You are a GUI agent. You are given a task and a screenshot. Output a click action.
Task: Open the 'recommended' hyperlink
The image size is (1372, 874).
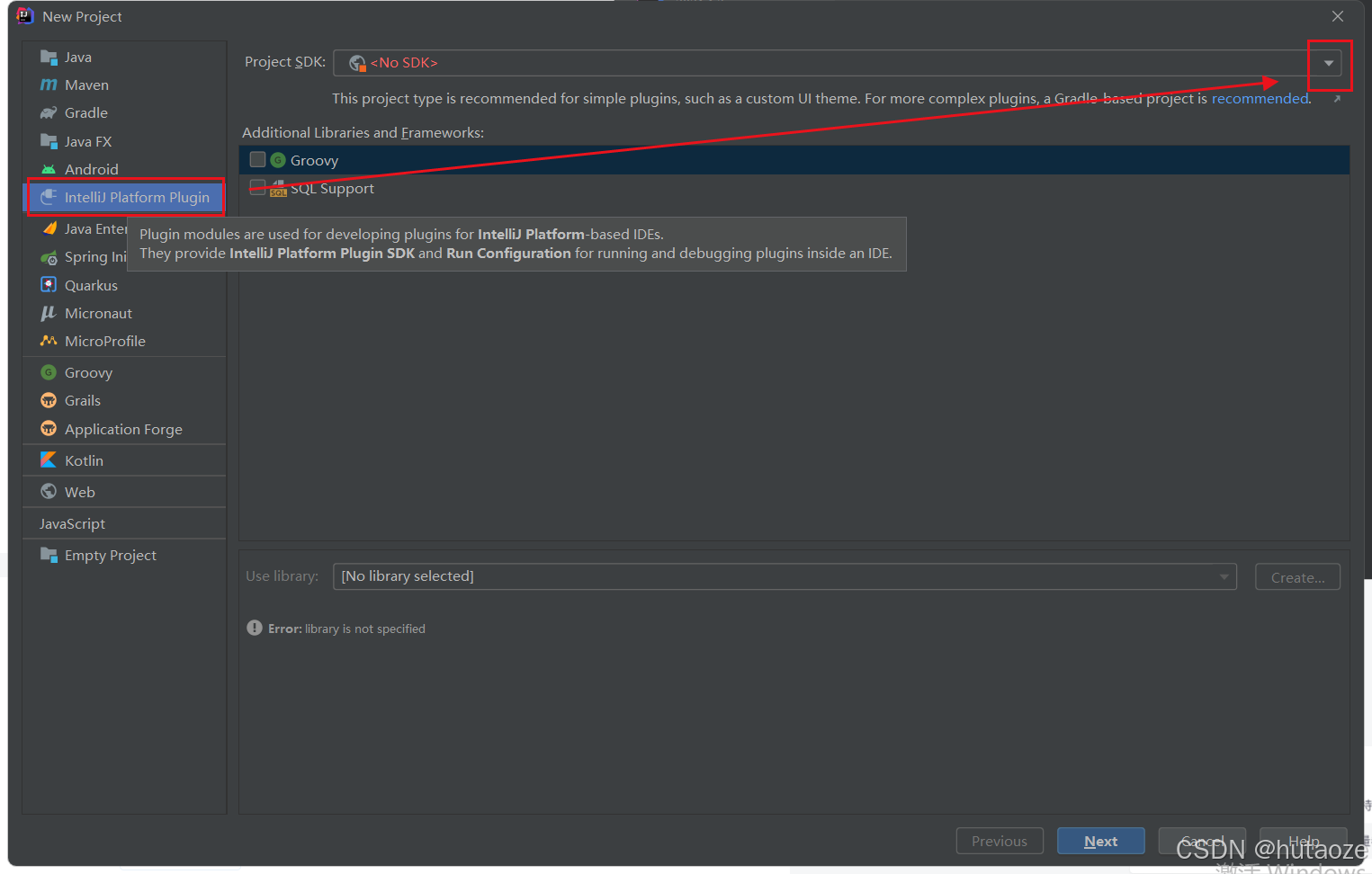(1260, 98)
